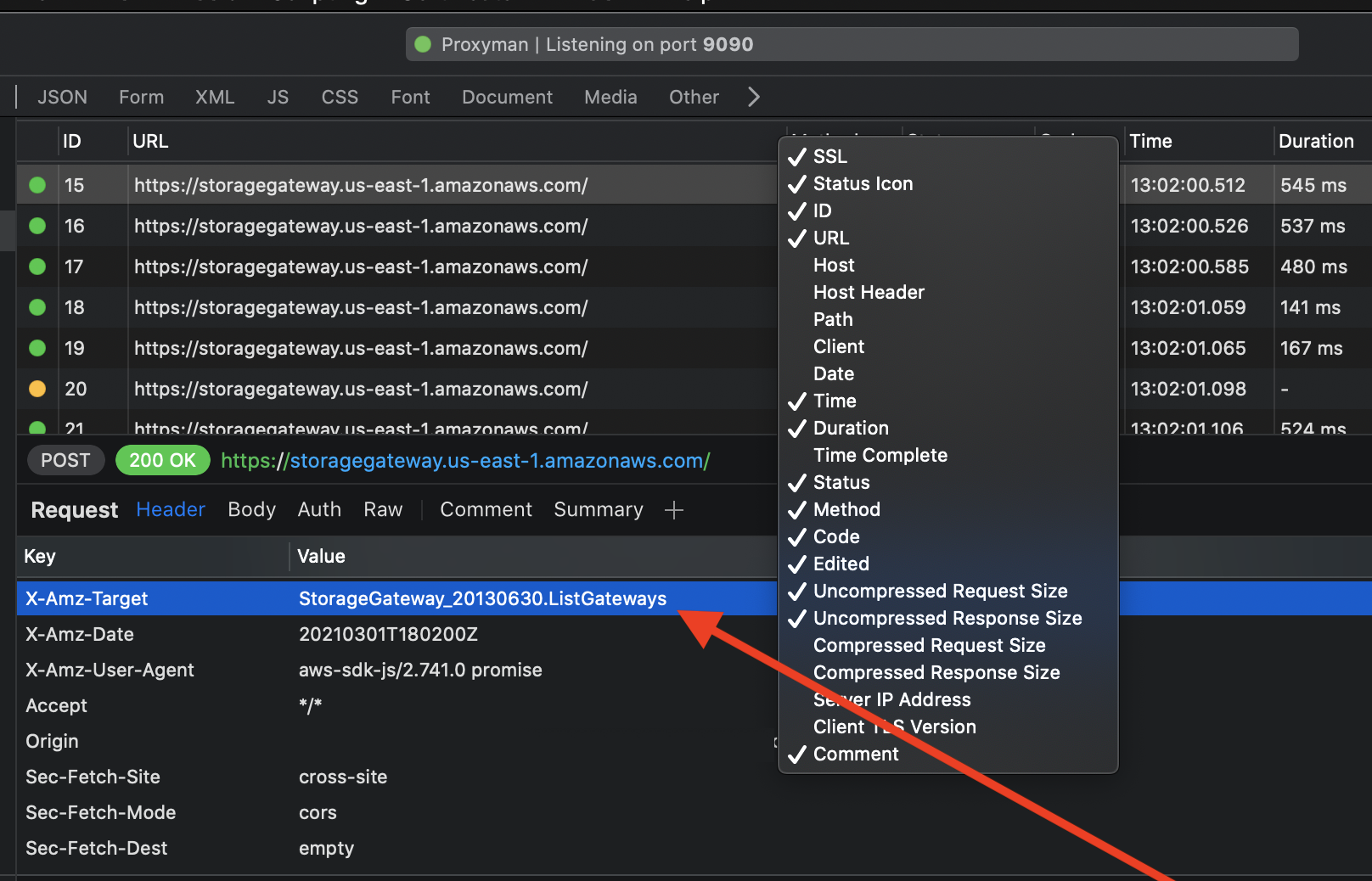1372x881 pixels.
Task: Click the plus icon to add a detail tab
Action: pos(673,510)
